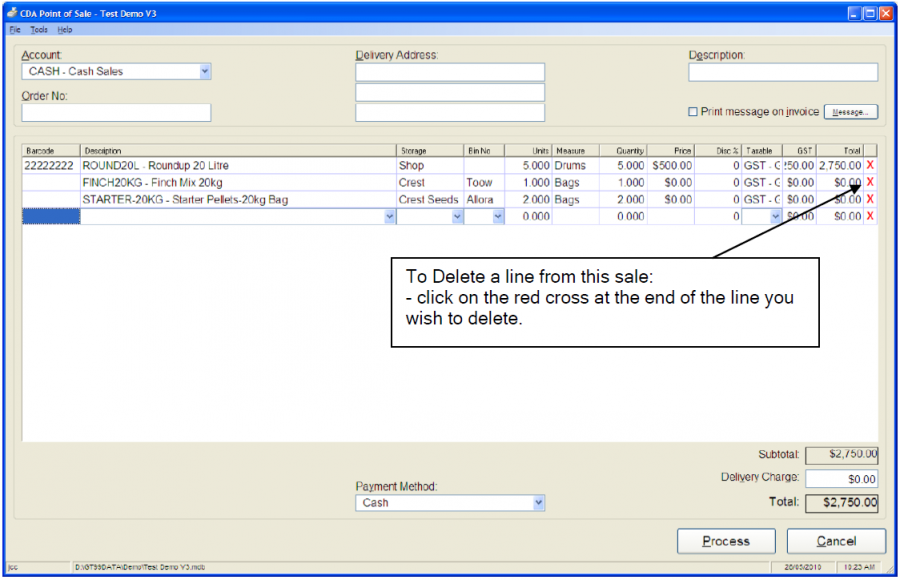
Task: Delete the ROUND20L line via its red cross
Action: point(869,166)
